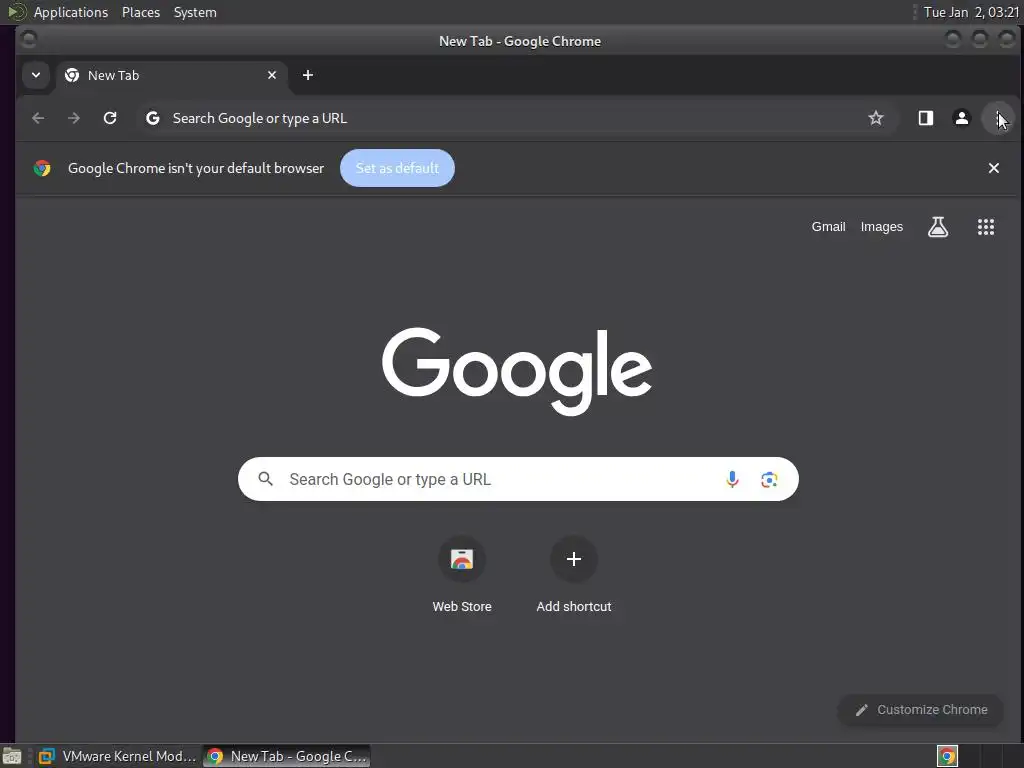Click the Chrome back navigation arrow
Screen dimensions: 1024x768
tap(38, 118)
